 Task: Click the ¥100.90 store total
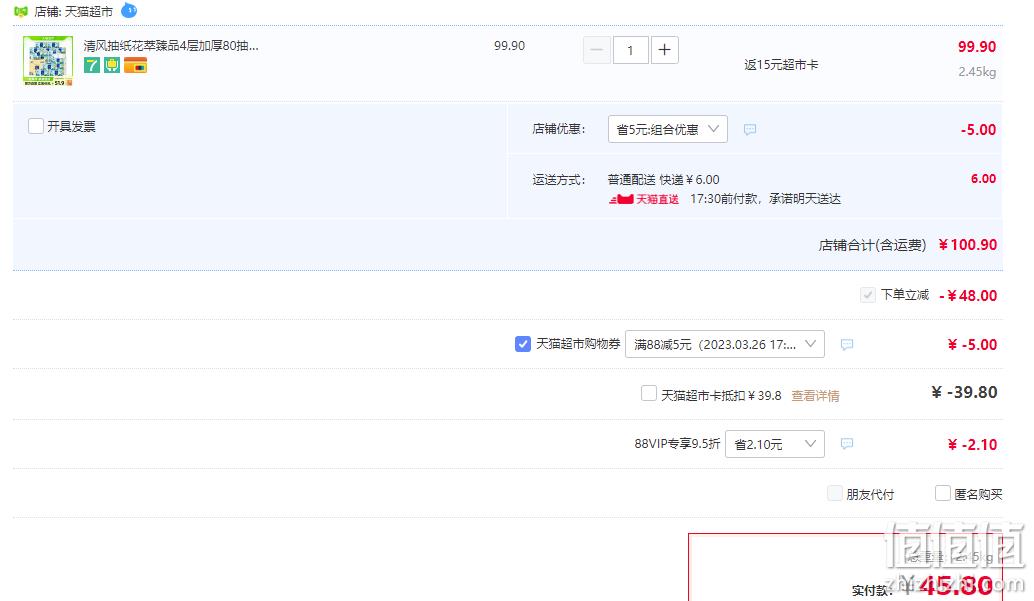pyautogui.click(x=967, y=245)
